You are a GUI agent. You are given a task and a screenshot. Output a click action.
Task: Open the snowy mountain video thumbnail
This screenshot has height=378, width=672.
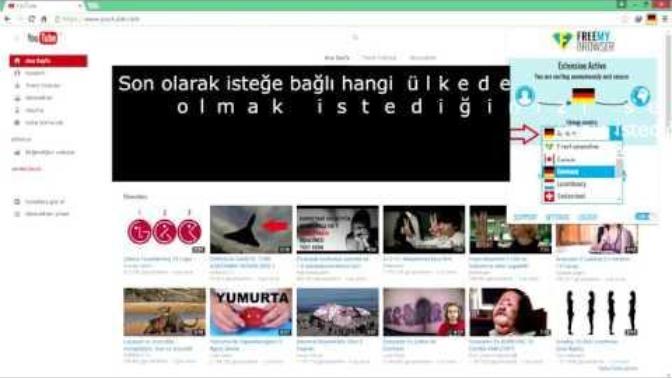338,312
